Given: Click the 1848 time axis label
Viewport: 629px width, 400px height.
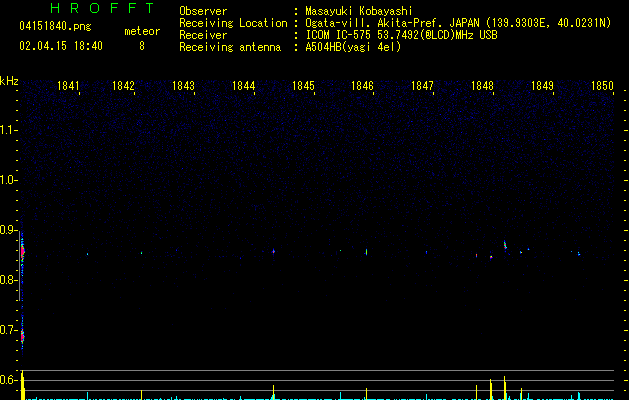Looking at the screenshot, I should pos(482,86).
